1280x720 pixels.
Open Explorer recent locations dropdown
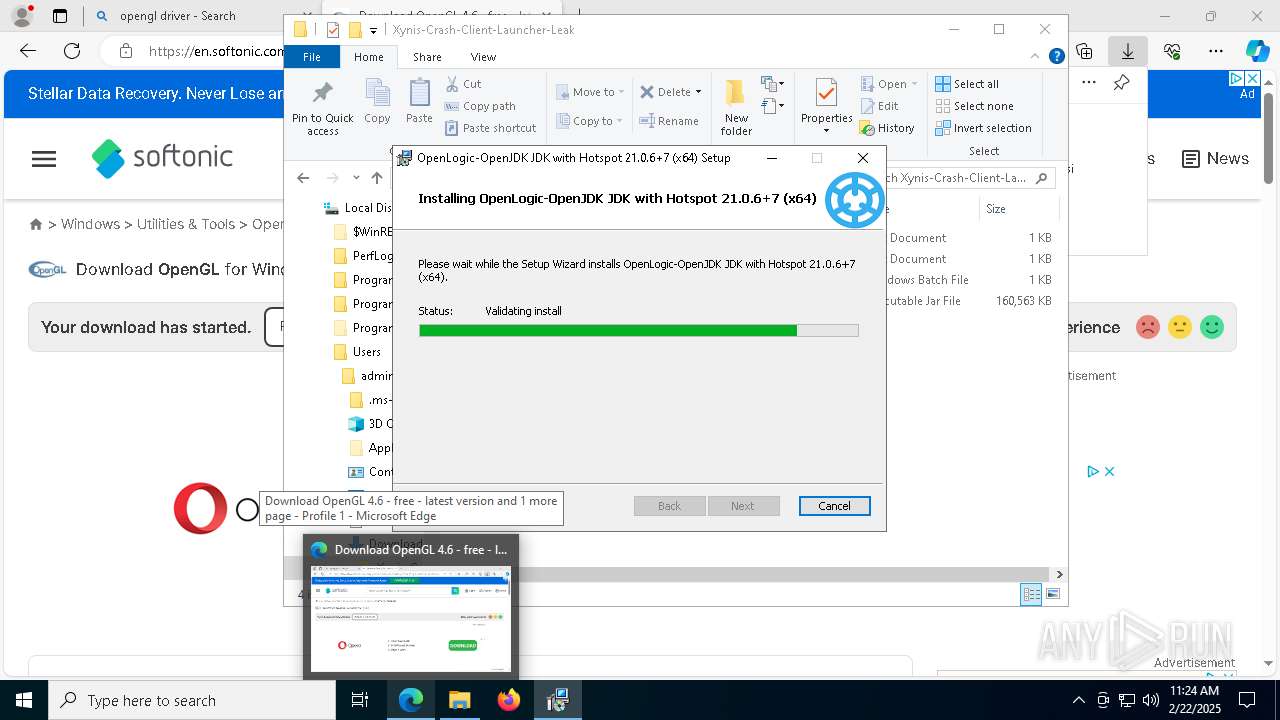356,178
